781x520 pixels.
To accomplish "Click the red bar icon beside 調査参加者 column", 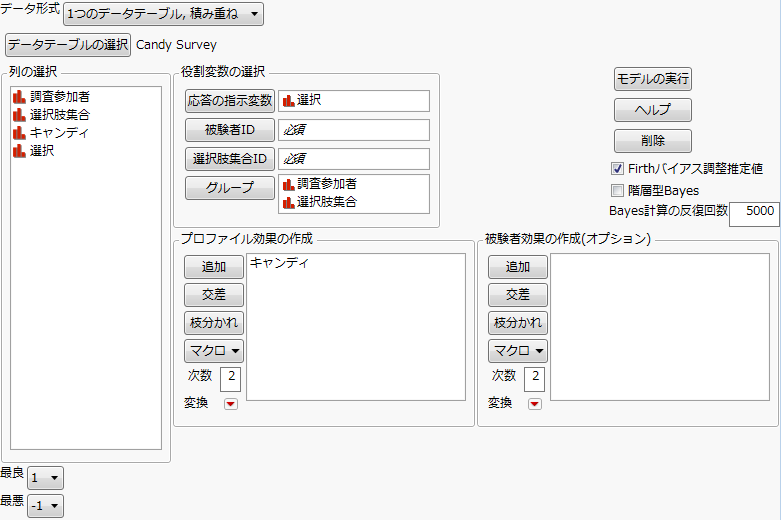I will point(19,97).
